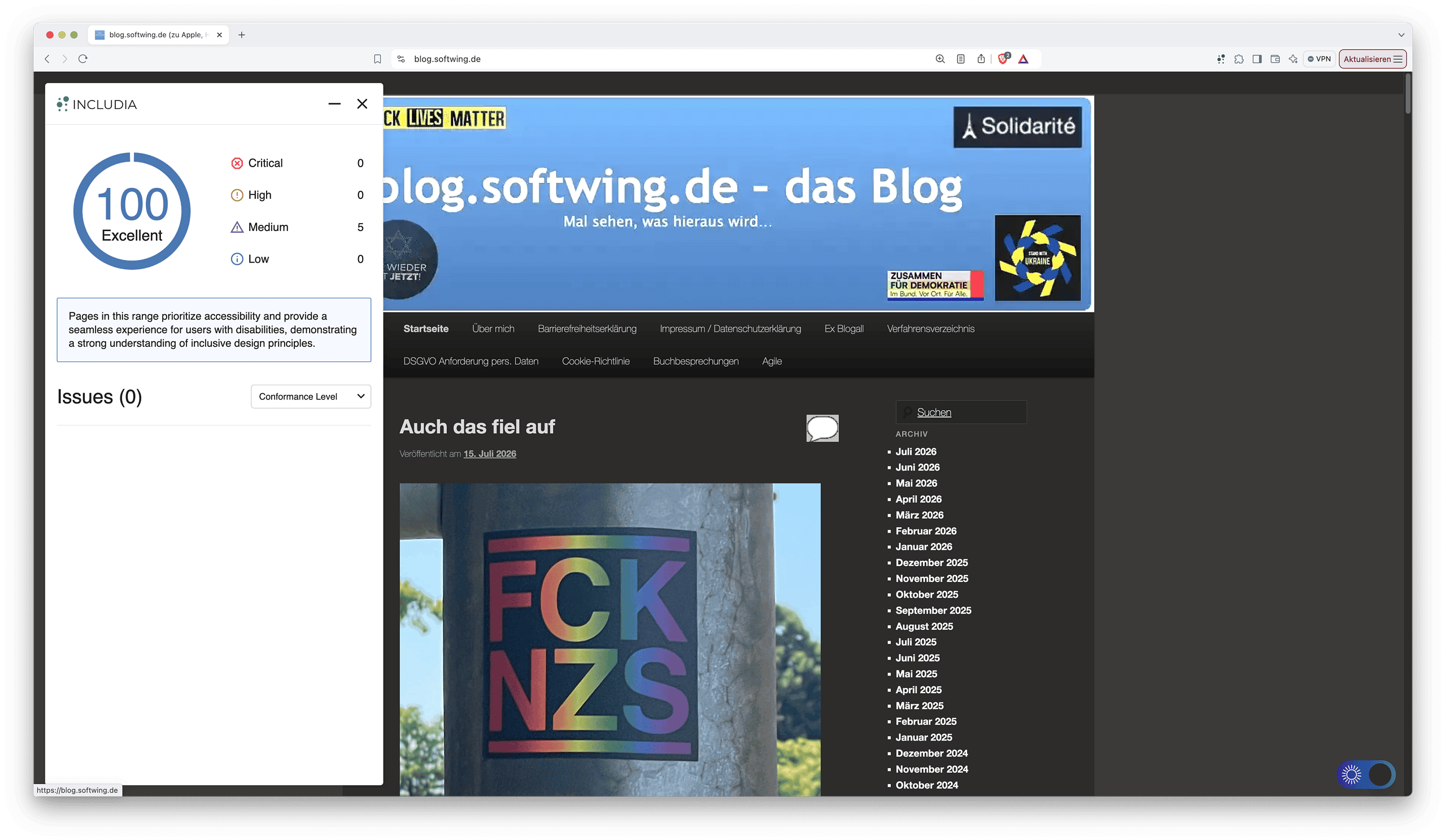
Task: Open the Cookie-Richtlinie menu item
Action: [x=595, y=362]
